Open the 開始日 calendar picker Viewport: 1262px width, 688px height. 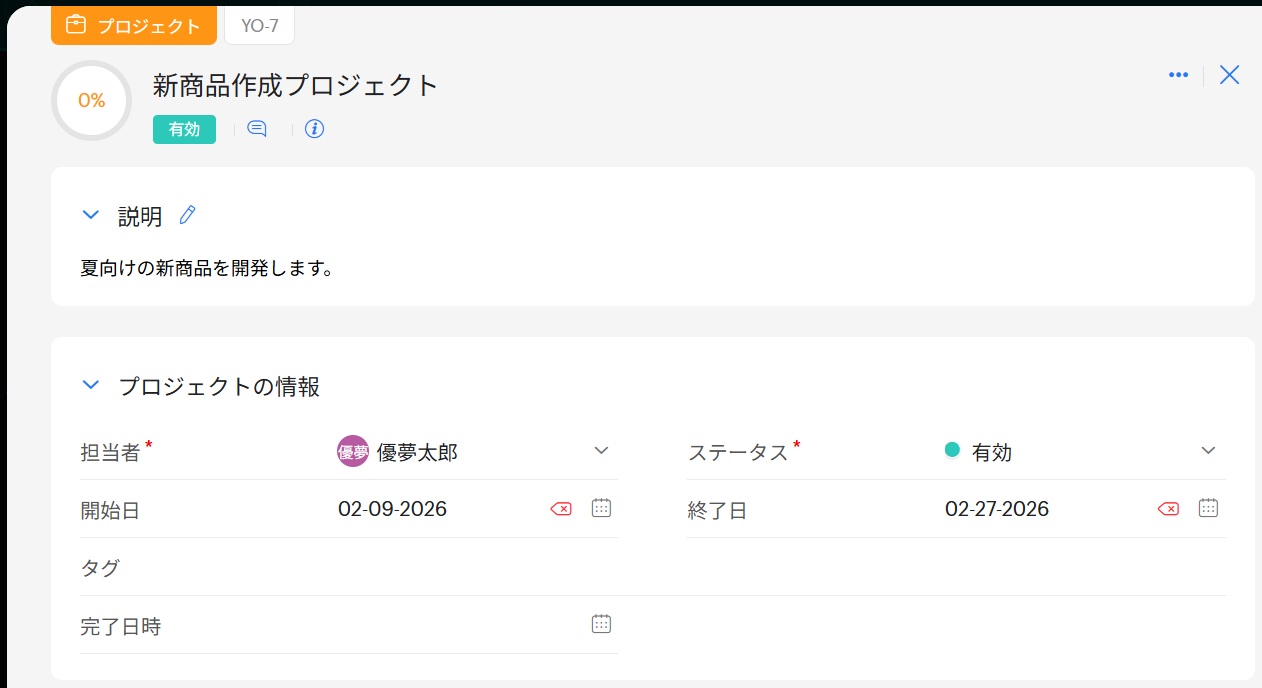pos(601,508)
